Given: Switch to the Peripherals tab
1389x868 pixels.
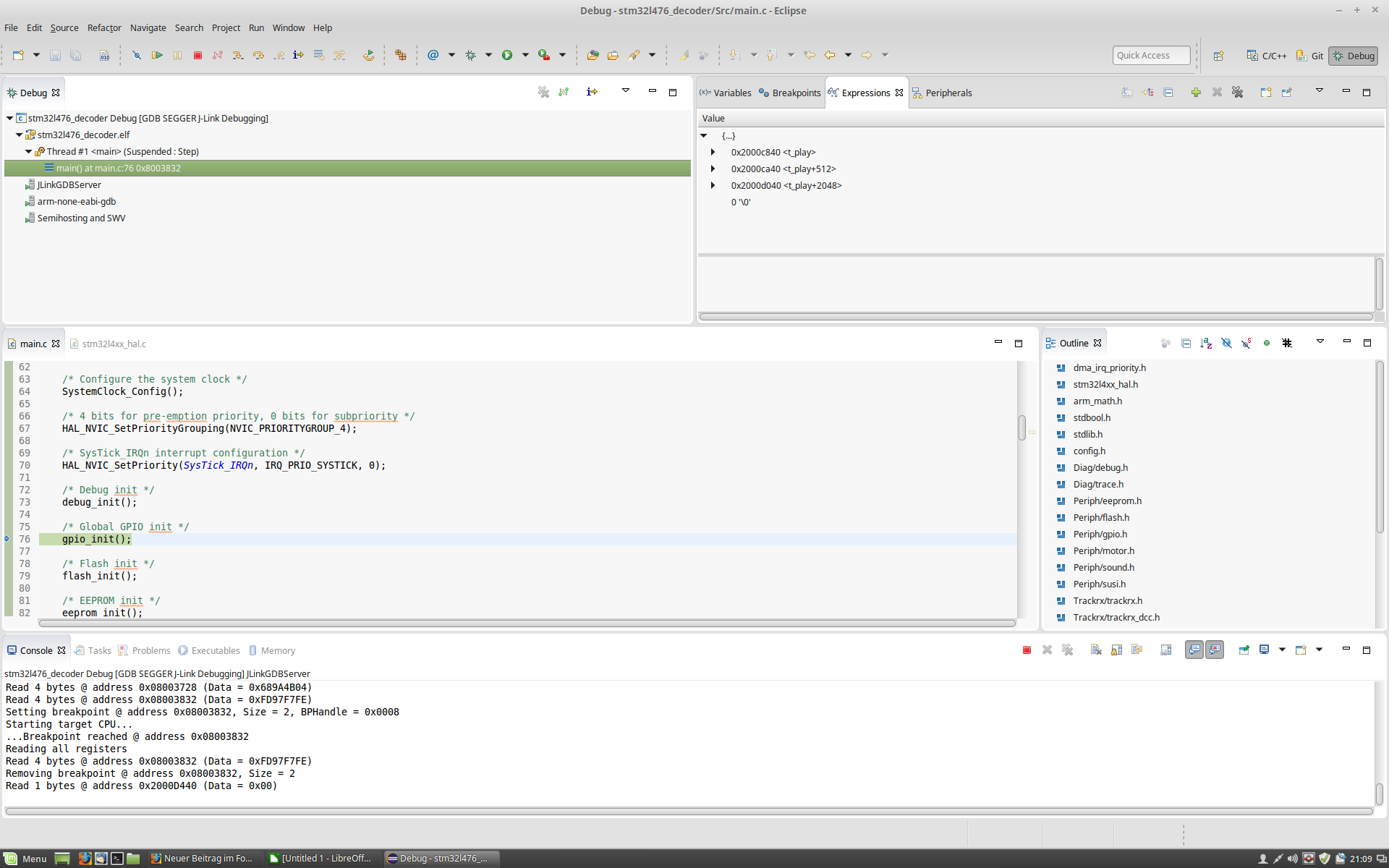Looking at the screenshot, I should pyautogui.click(x=948, y=93).
